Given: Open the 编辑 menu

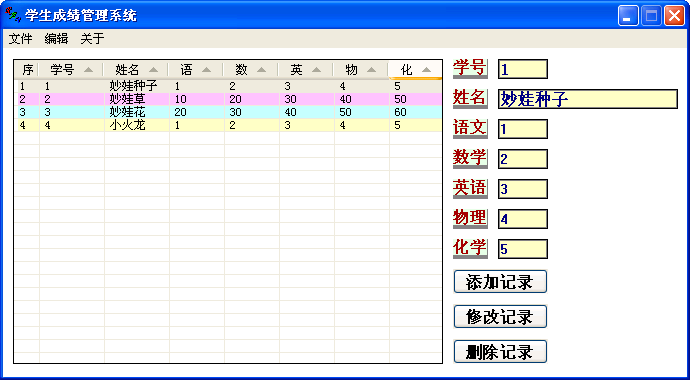Looking at the screenshot, I should point(56,39).
